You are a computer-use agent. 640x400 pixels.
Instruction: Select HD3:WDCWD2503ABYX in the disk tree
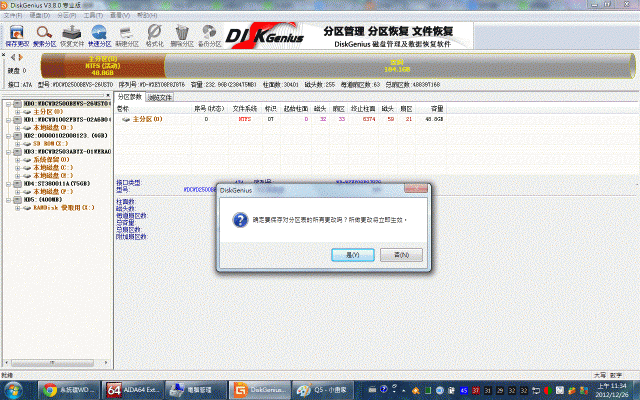pyautogui.click(x=67, y=152)
